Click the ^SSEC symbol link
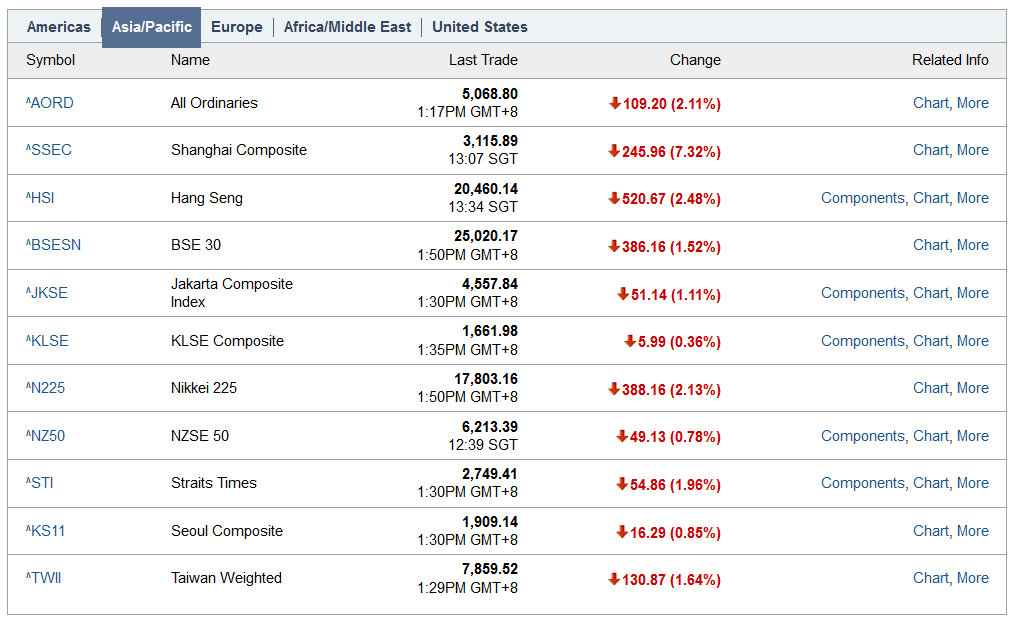Image resolution: width=1013 pixels, height=621 pixels. pyautogui.click(x=49, y=150)
